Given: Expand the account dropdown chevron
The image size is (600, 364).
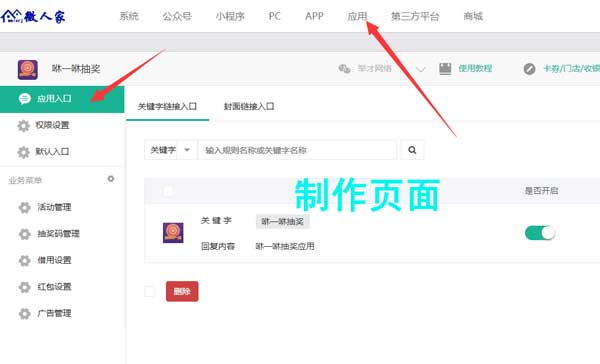Looking at the screenshot, I should (x=421, y=69).
